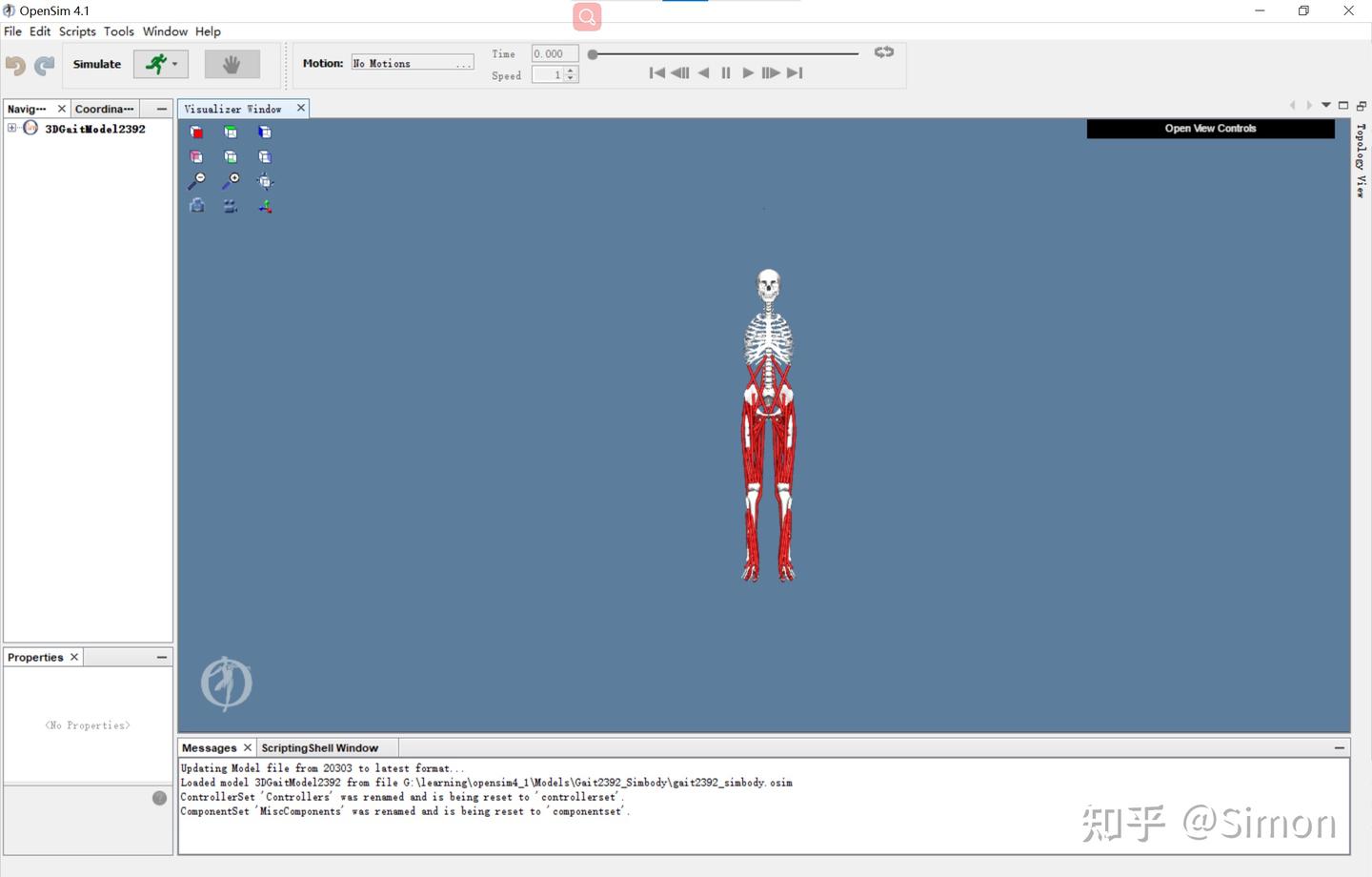Open the Tools menu
The image size is (1372, 877).
coord(118,31)
